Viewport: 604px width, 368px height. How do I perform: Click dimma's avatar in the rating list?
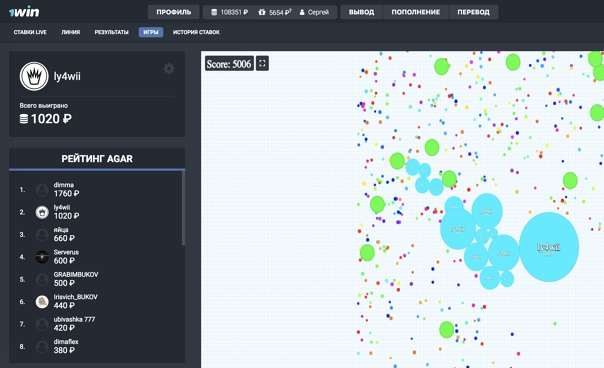(x=42, y=190)
